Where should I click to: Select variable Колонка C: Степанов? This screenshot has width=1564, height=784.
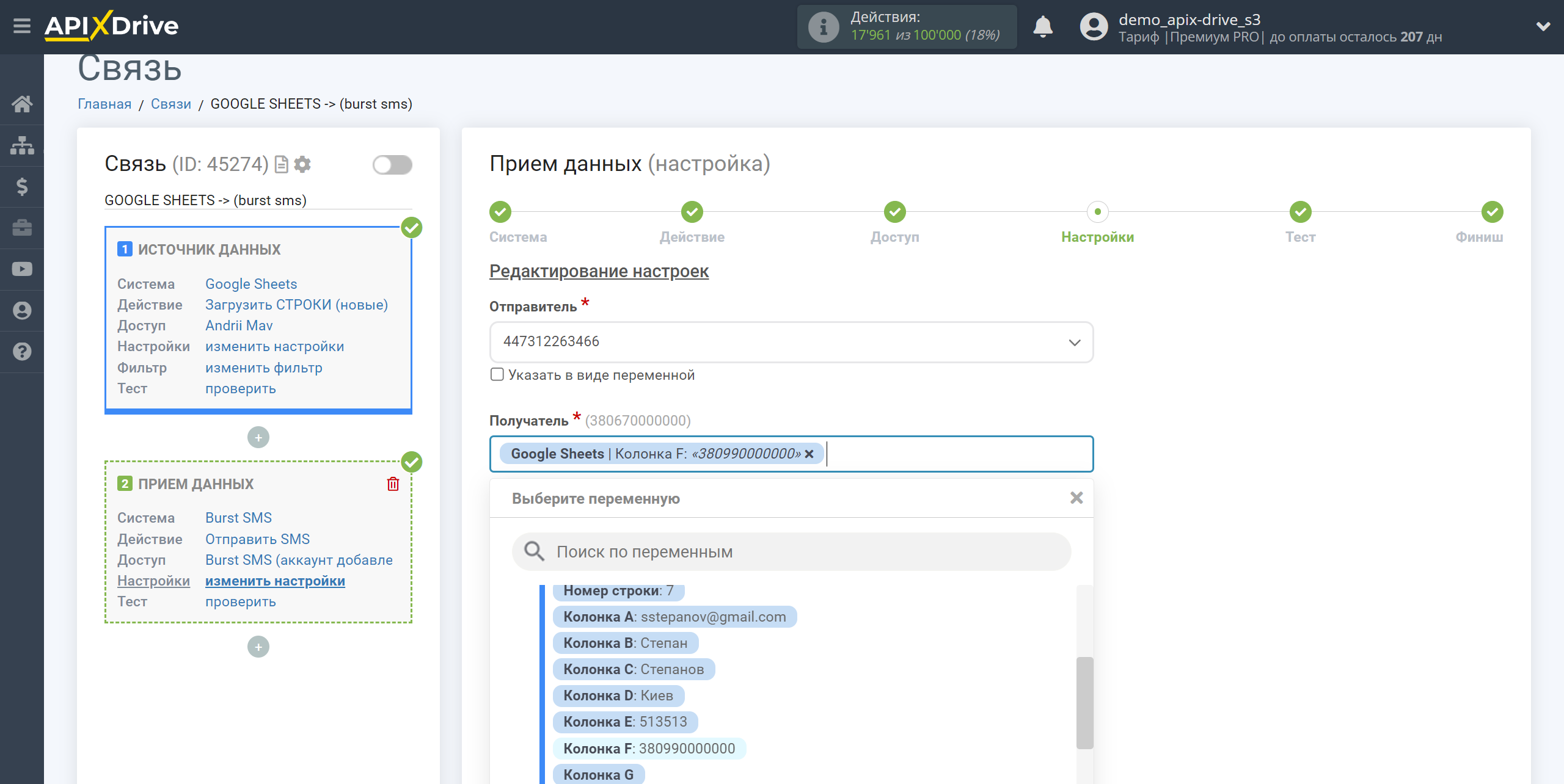[634, 669]
